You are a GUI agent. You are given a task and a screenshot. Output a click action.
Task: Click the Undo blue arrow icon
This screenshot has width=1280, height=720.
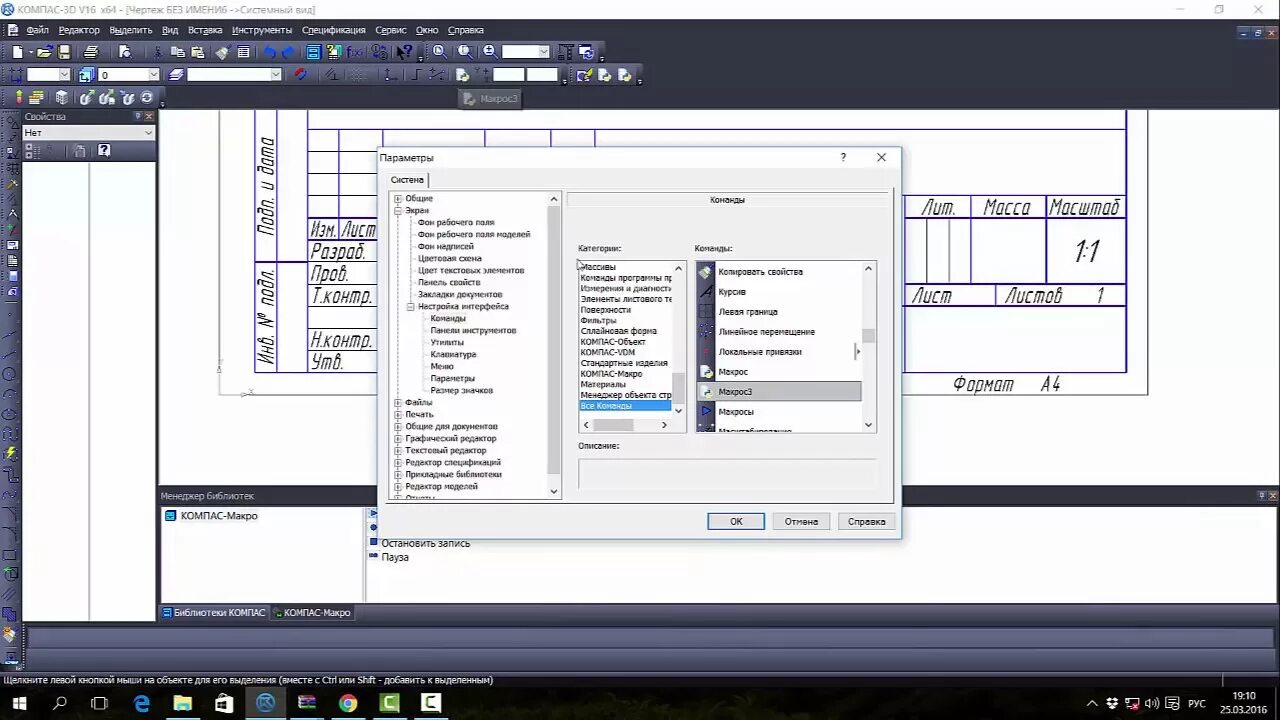pos(269,52)
